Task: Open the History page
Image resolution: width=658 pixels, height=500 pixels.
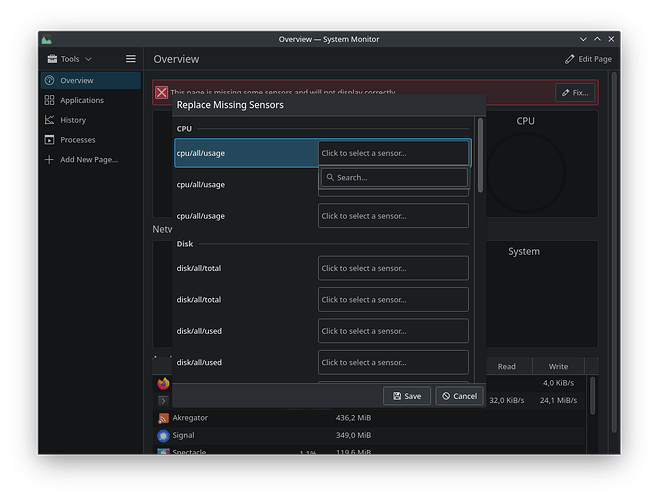Action: click(x=91, y=120)
